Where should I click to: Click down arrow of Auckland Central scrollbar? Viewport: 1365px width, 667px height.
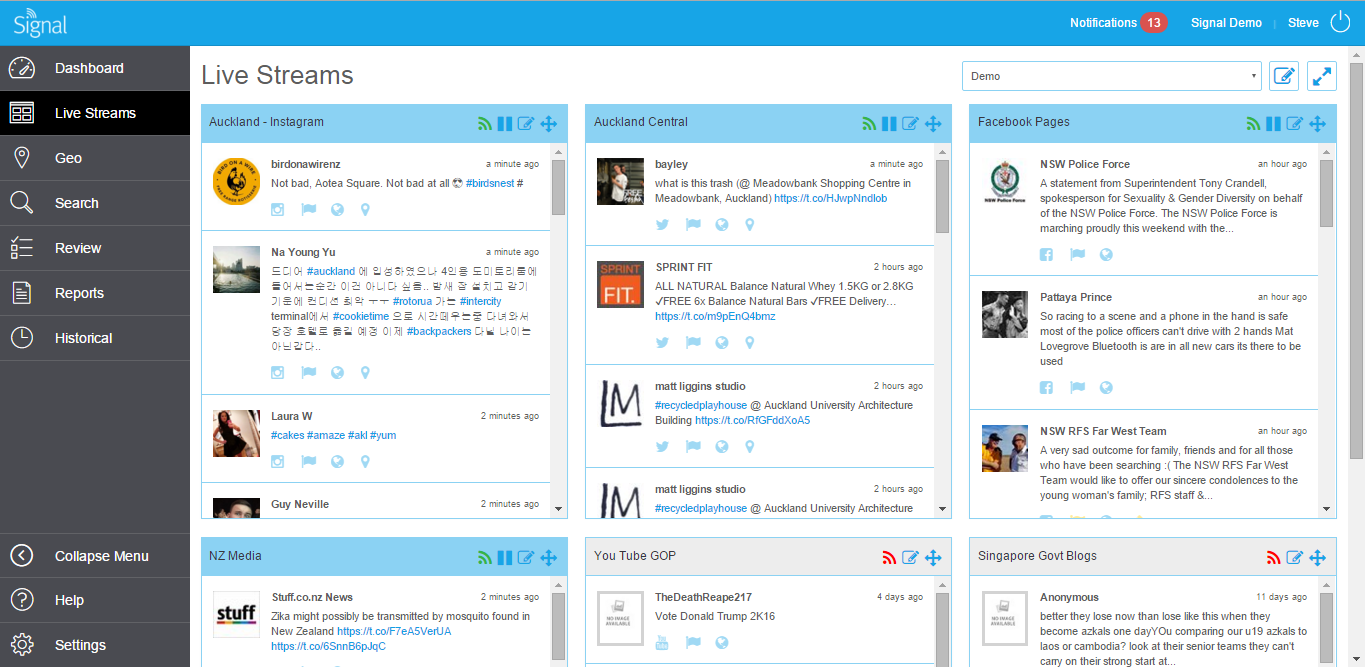(x=943, y=509)
